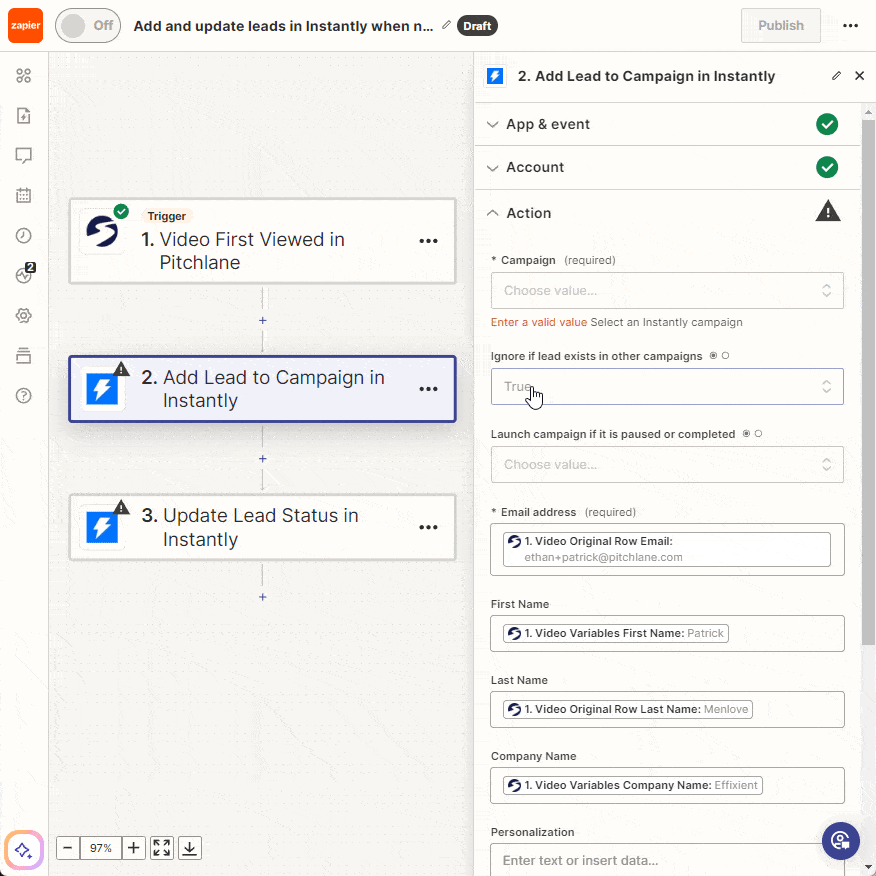Add a step between steps 2 and 3
Viewport: 876px width, 876px height.
263,459
